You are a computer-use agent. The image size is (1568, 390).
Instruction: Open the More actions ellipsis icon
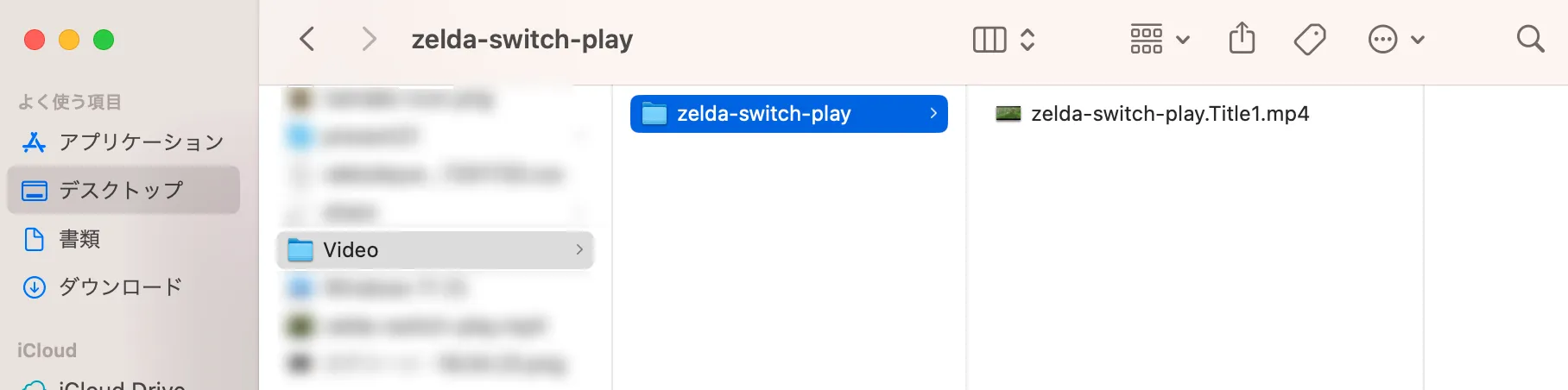coord(1382,40)
